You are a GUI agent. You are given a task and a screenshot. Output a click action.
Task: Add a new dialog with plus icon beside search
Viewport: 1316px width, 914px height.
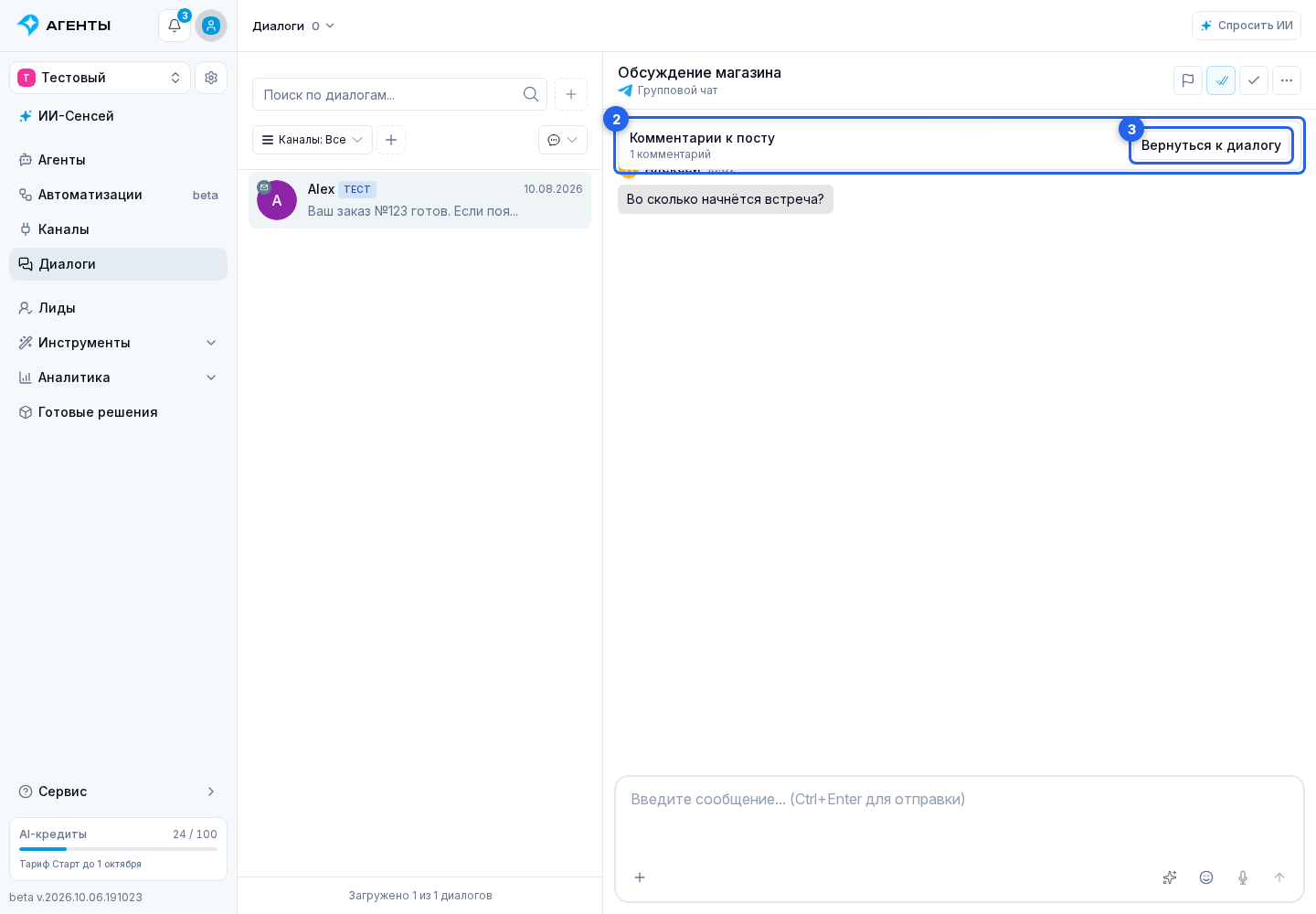[571, 94]
